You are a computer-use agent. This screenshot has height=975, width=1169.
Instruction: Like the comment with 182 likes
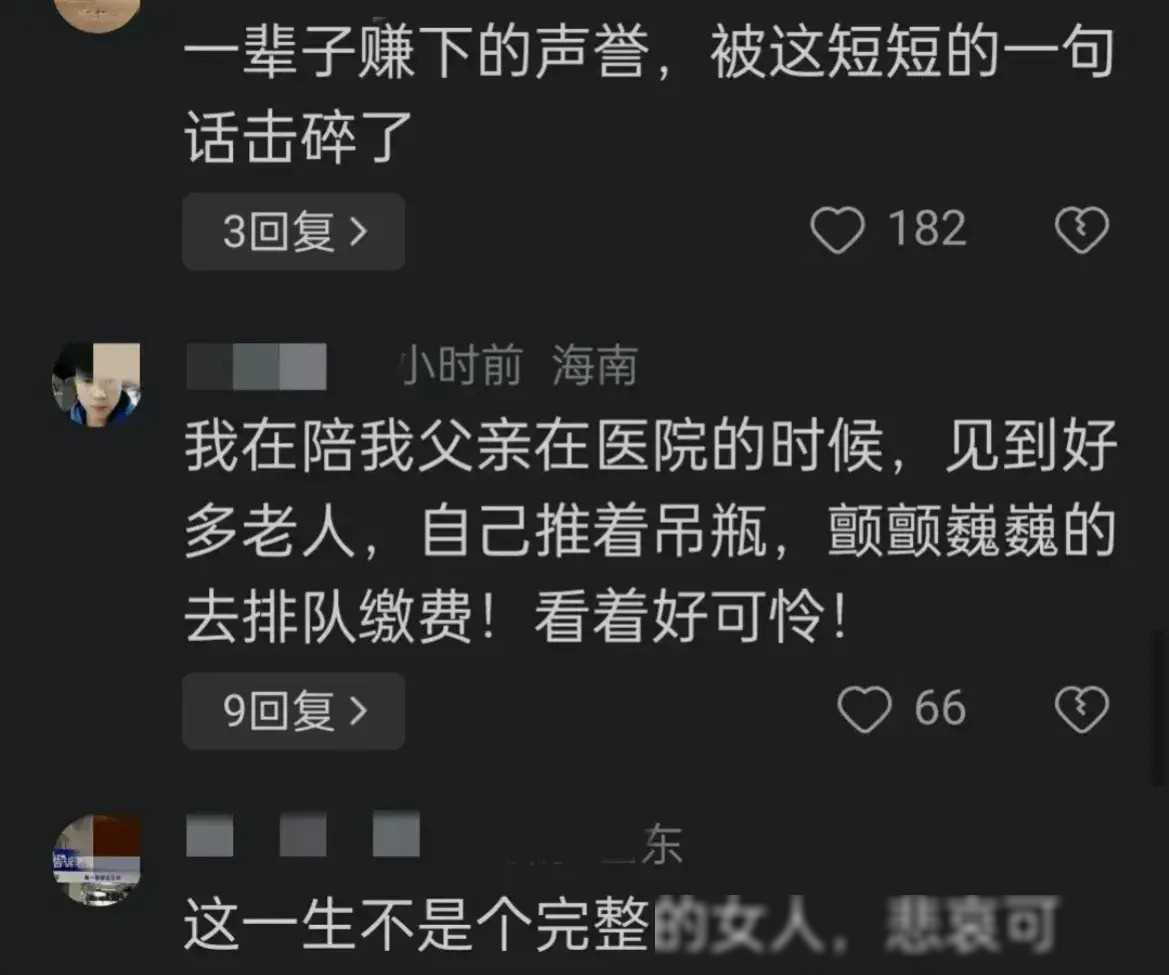tap(837, 230)
